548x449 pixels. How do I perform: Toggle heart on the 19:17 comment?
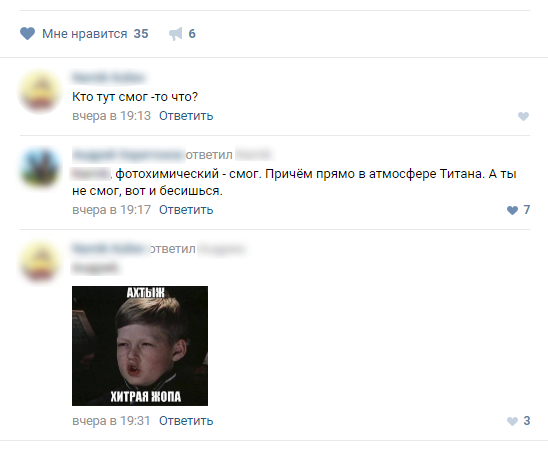512,210
